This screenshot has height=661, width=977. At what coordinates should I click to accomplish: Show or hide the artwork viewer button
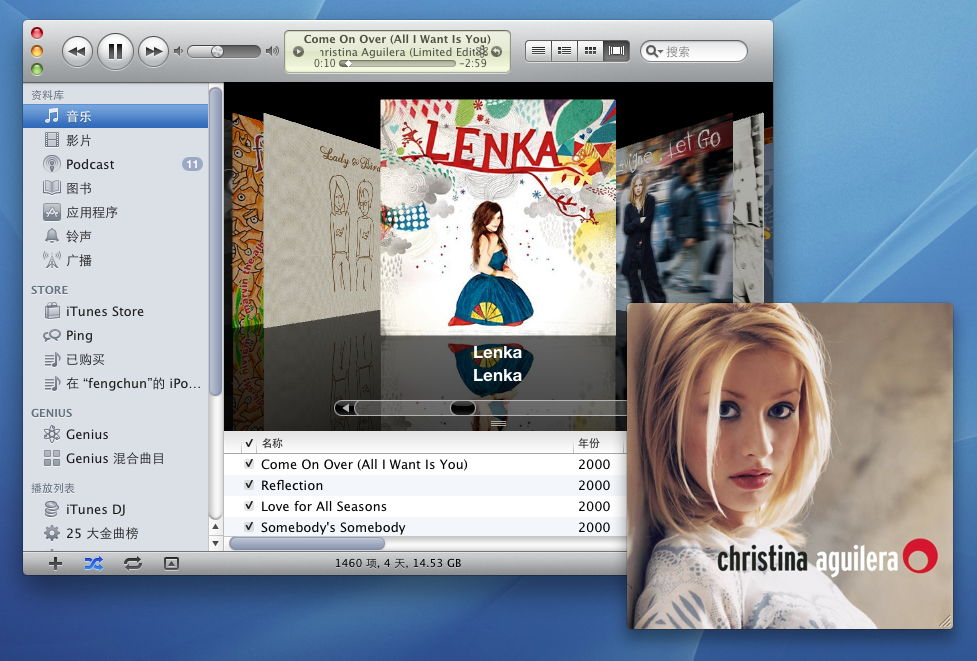pyautogui.click(x=171, y=563)
